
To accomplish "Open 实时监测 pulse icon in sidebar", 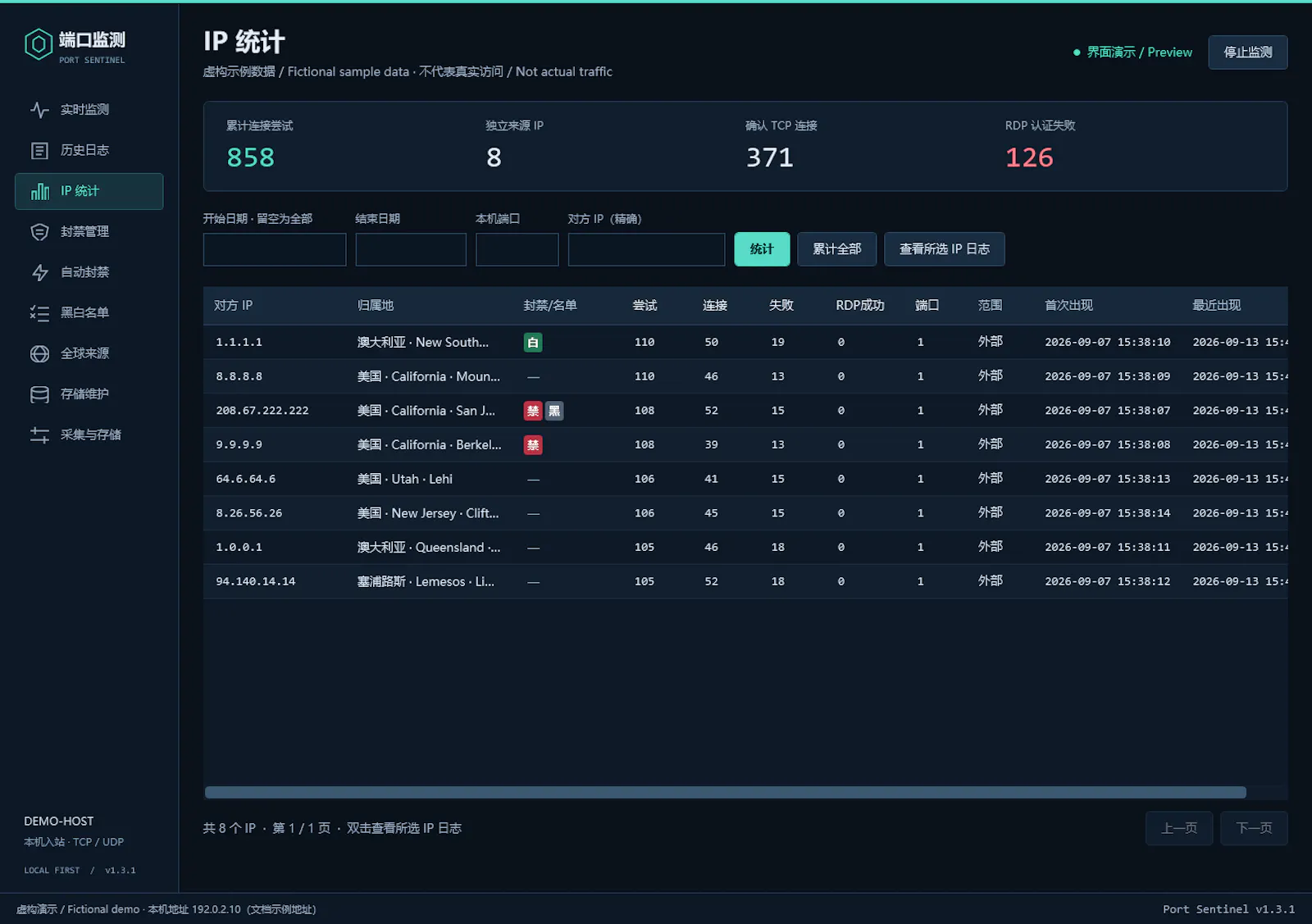I will [39, 110].
